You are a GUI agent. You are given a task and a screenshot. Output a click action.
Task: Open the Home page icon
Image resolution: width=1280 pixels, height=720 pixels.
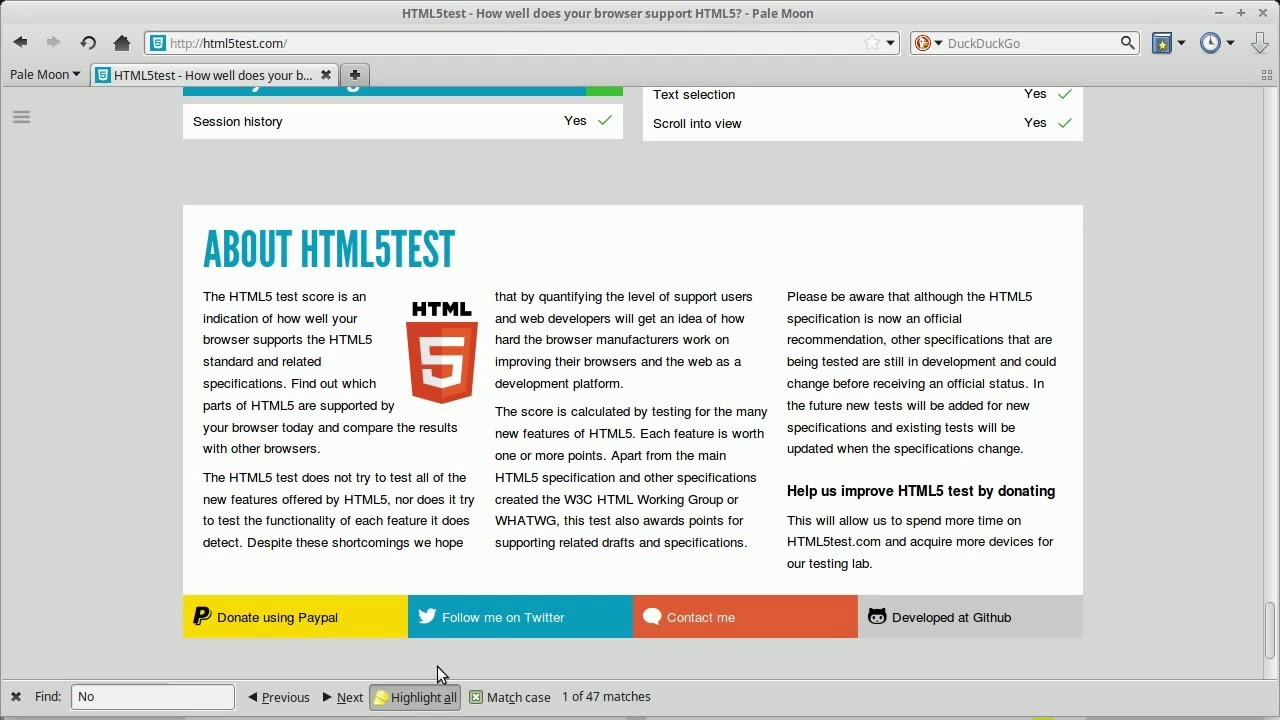point(122,43)
